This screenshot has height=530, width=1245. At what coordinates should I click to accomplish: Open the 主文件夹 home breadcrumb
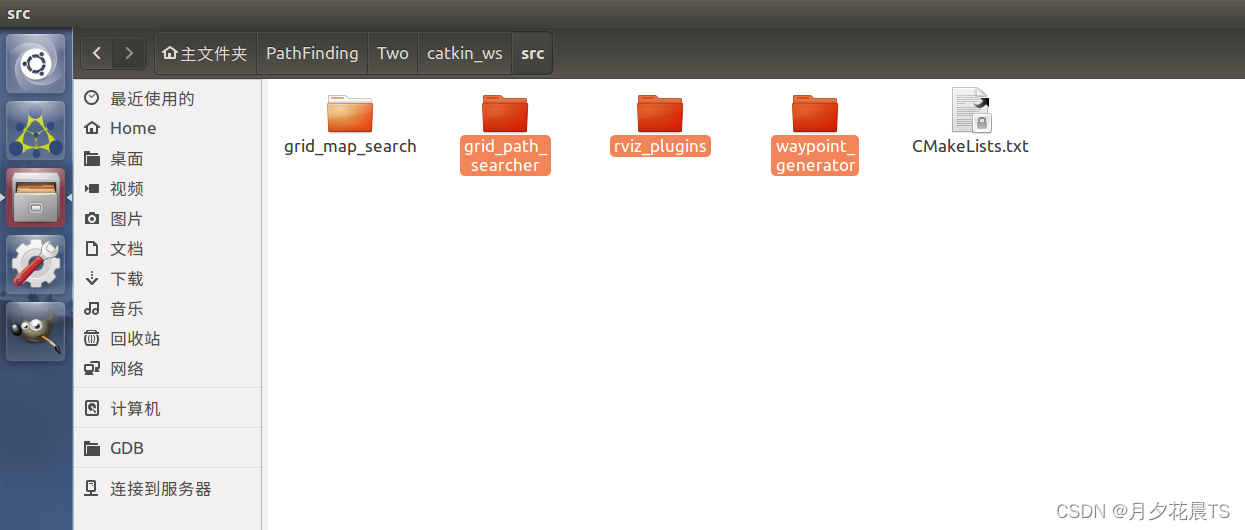pyautogui.click(x=205, y=53)
